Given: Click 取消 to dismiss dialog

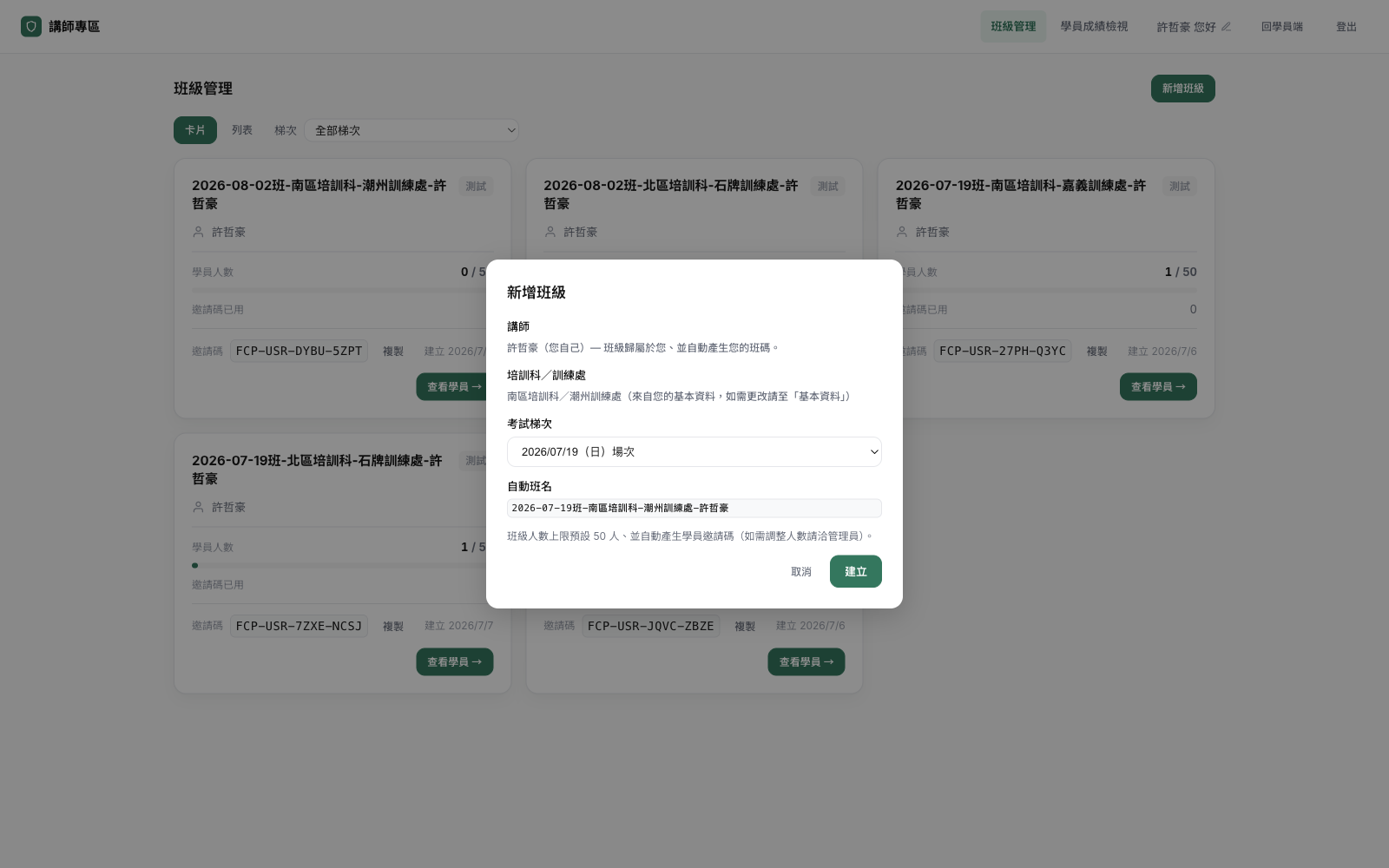Looking at the screenshot, I should [801, 571].
